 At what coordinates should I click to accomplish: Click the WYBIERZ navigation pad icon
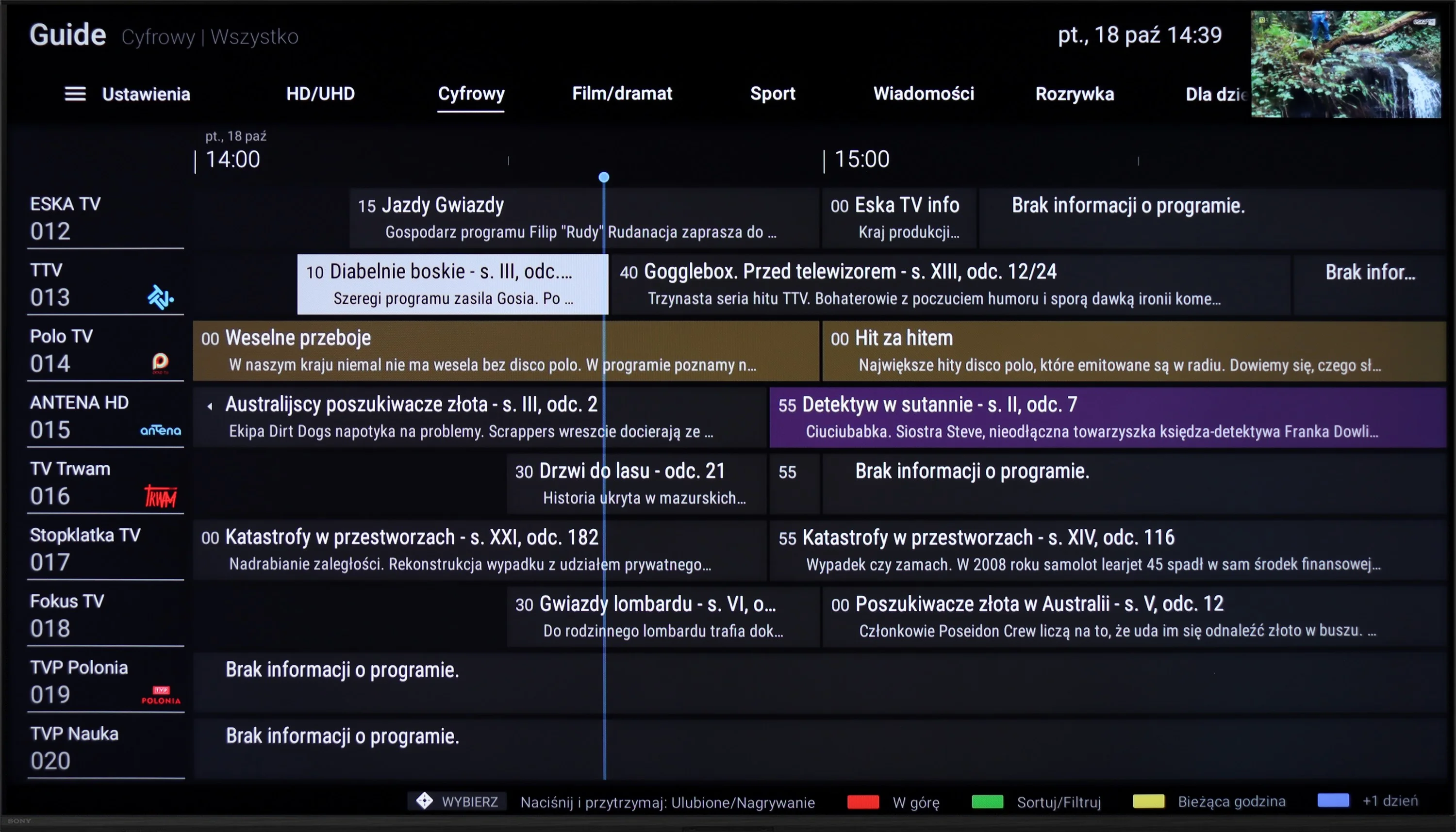424,800
